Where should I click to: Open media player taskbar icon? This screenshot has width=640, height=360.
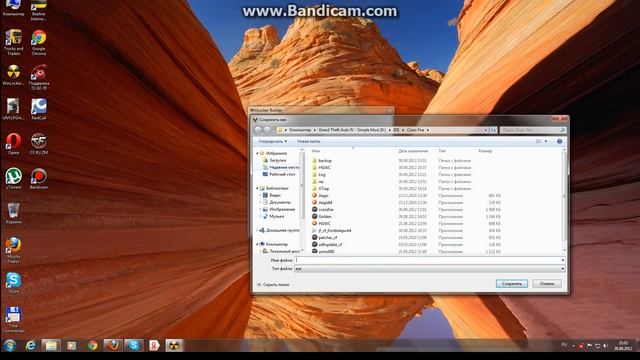click(x=71, y=345)
